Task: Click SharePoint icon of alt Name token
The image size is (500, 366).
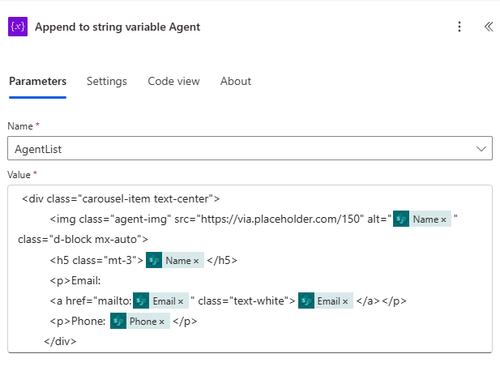Action: point(401,219)
